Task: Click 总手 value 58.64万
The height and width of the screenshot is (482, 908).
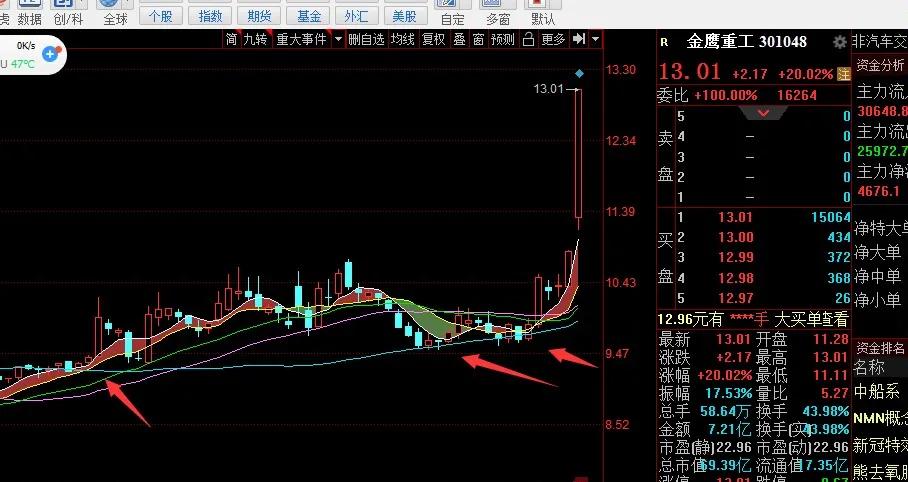Action: (x=726, y=411)
